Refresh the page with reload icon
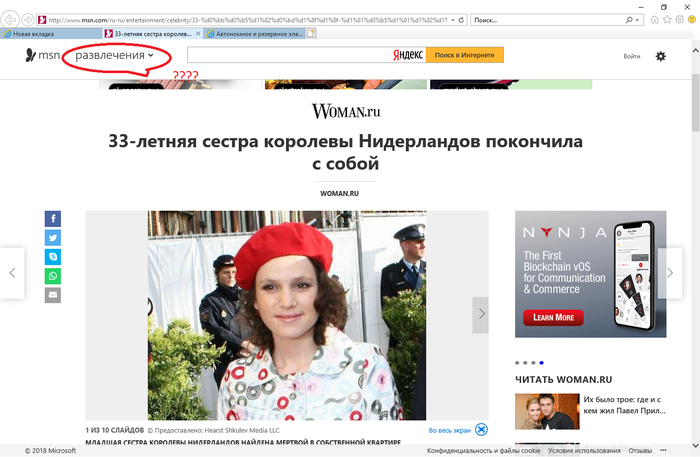Image resolution: width=700 pixels, height=457 pixels. point(461,20)
